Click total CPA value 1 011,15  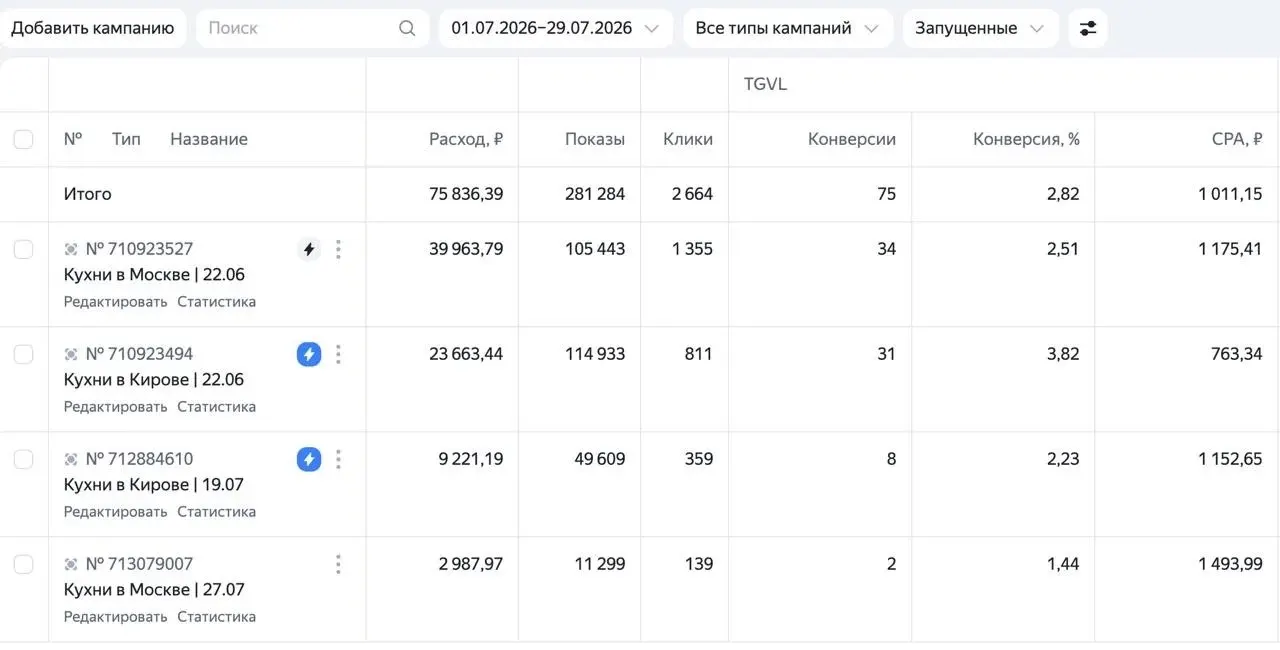(x=1230, y=194)
